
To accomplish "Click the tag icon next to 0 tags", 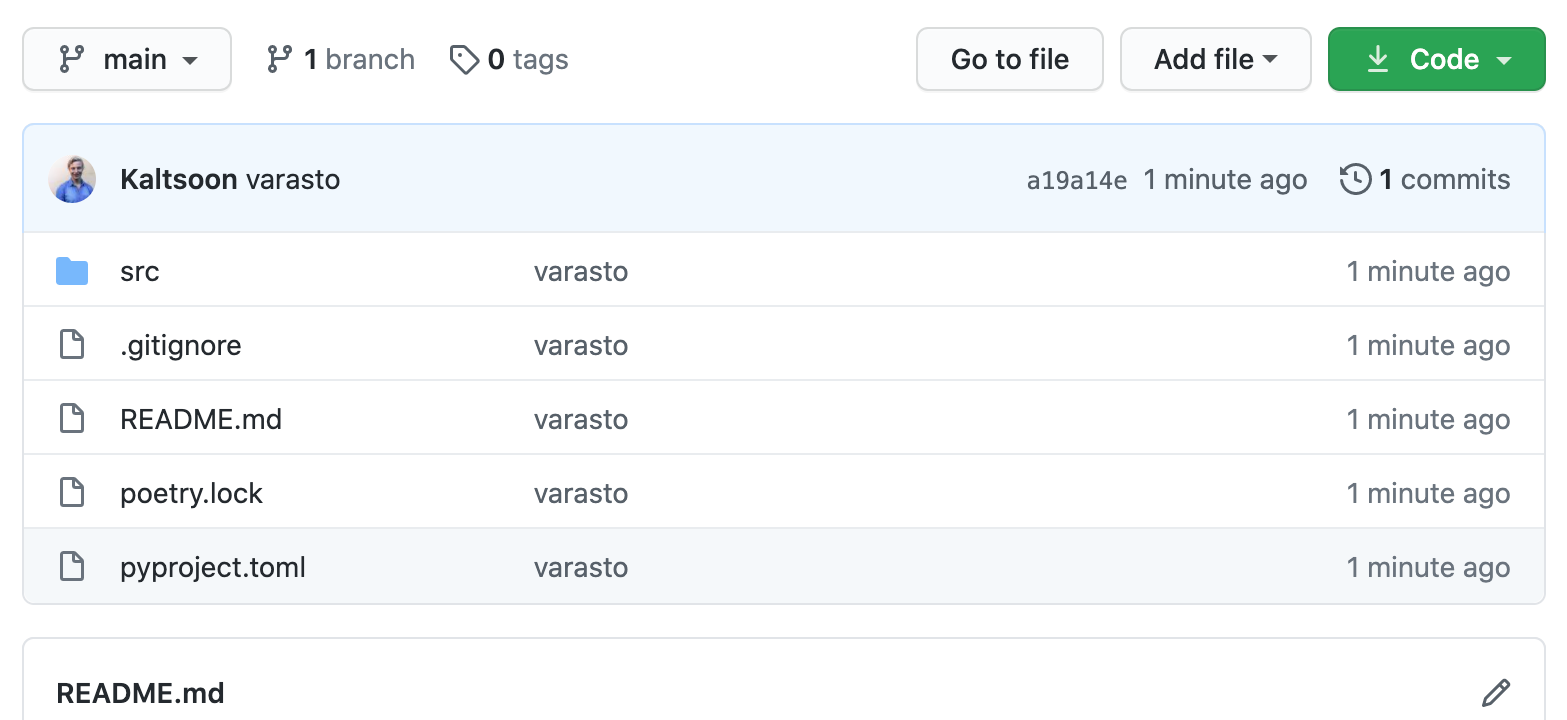I will tap(464, 60).
